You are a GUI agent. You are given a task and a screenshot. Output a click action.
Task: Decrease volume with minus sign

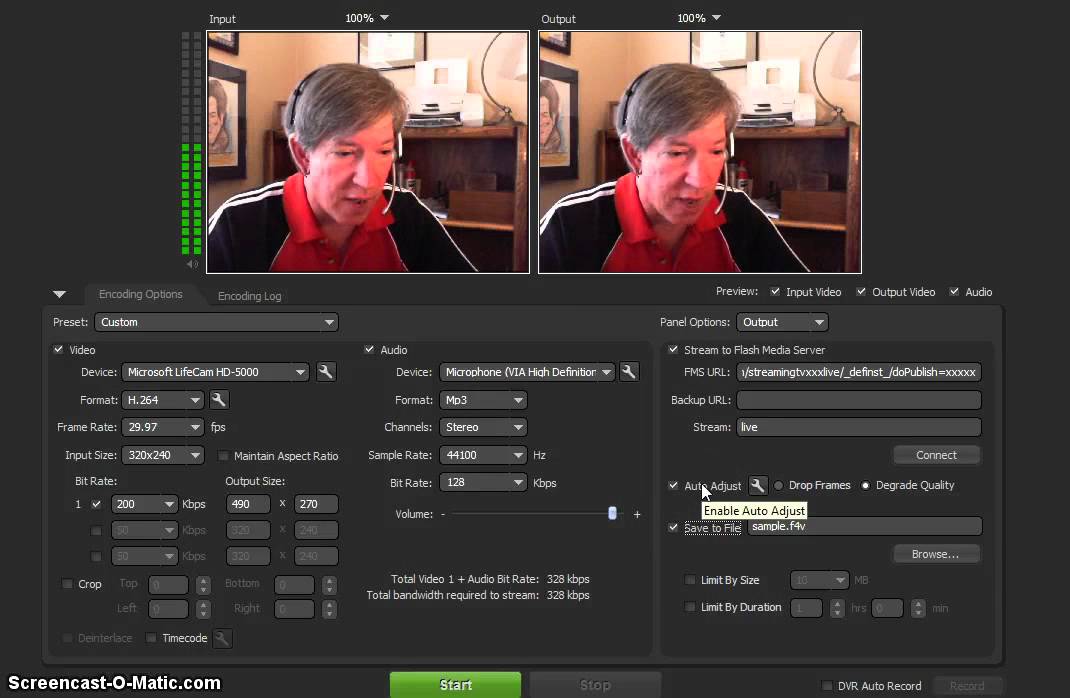443,514
